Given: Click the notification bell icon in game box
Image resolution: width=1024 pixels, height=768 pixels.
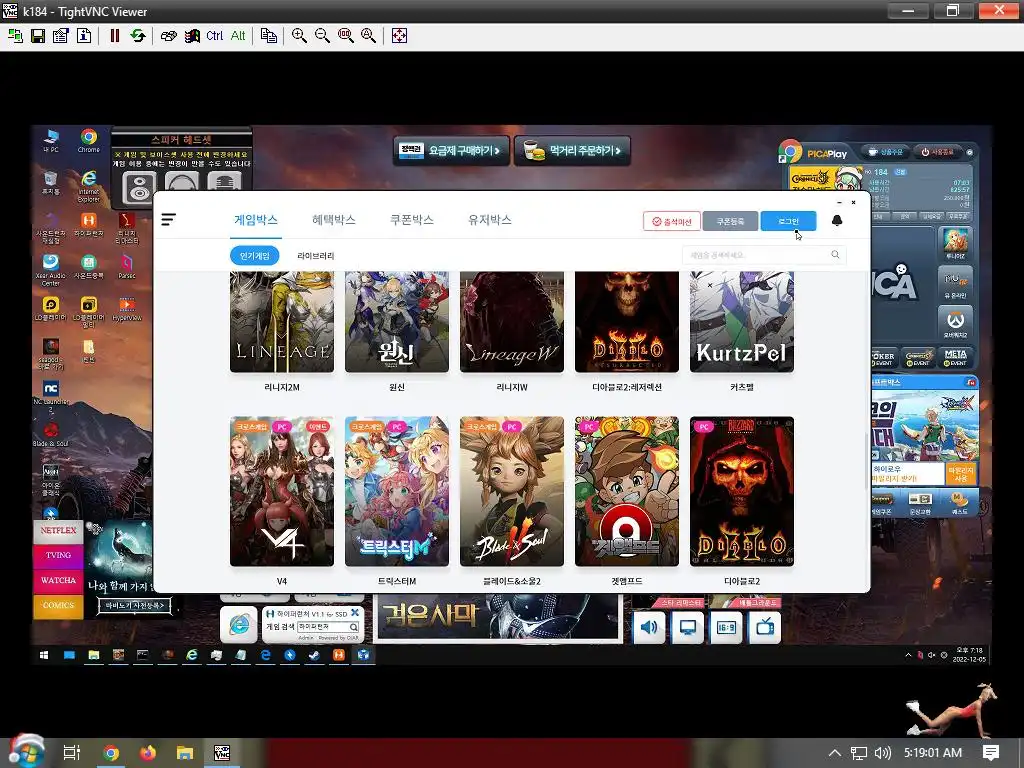Looking at the screenshot, I should coord(837,221).
